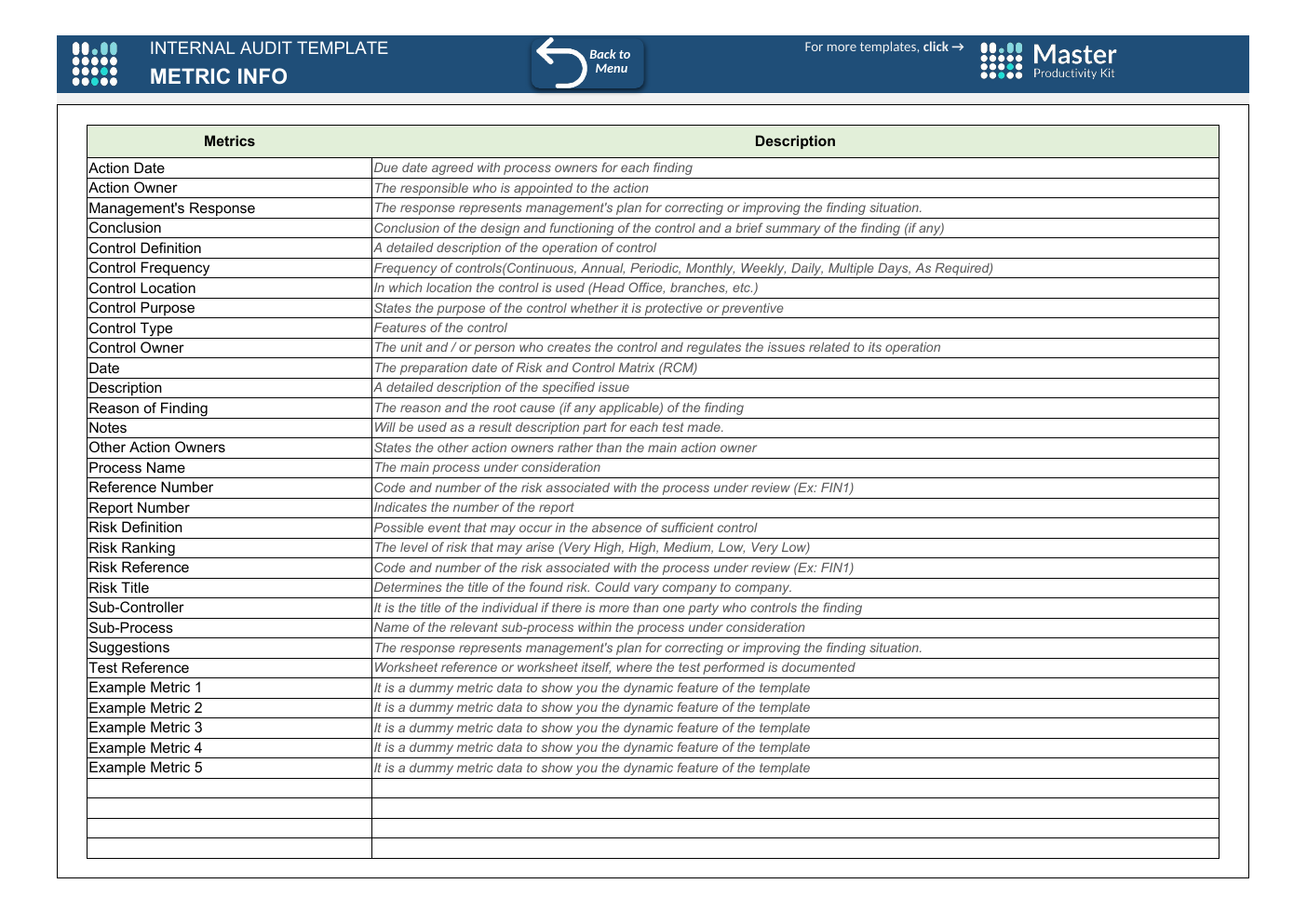This screenshot has width=1307, height=924.
Task: Click the 'Control Type' cell
Action: [229, 328]
